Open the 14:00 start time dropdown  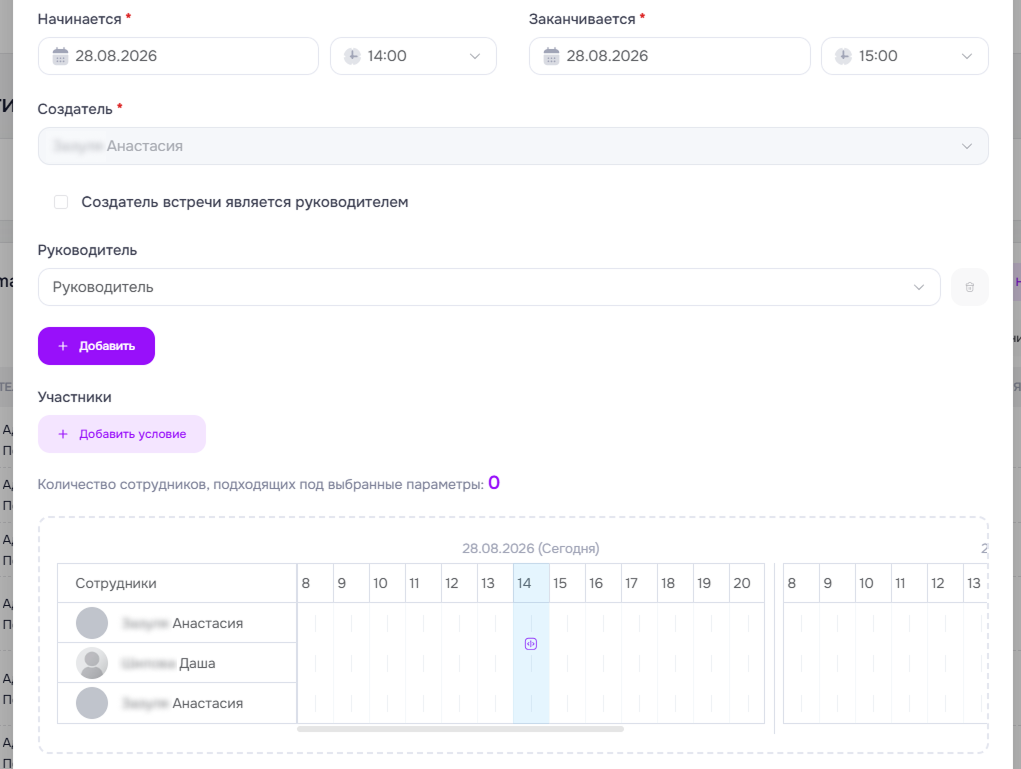(413, 56)
